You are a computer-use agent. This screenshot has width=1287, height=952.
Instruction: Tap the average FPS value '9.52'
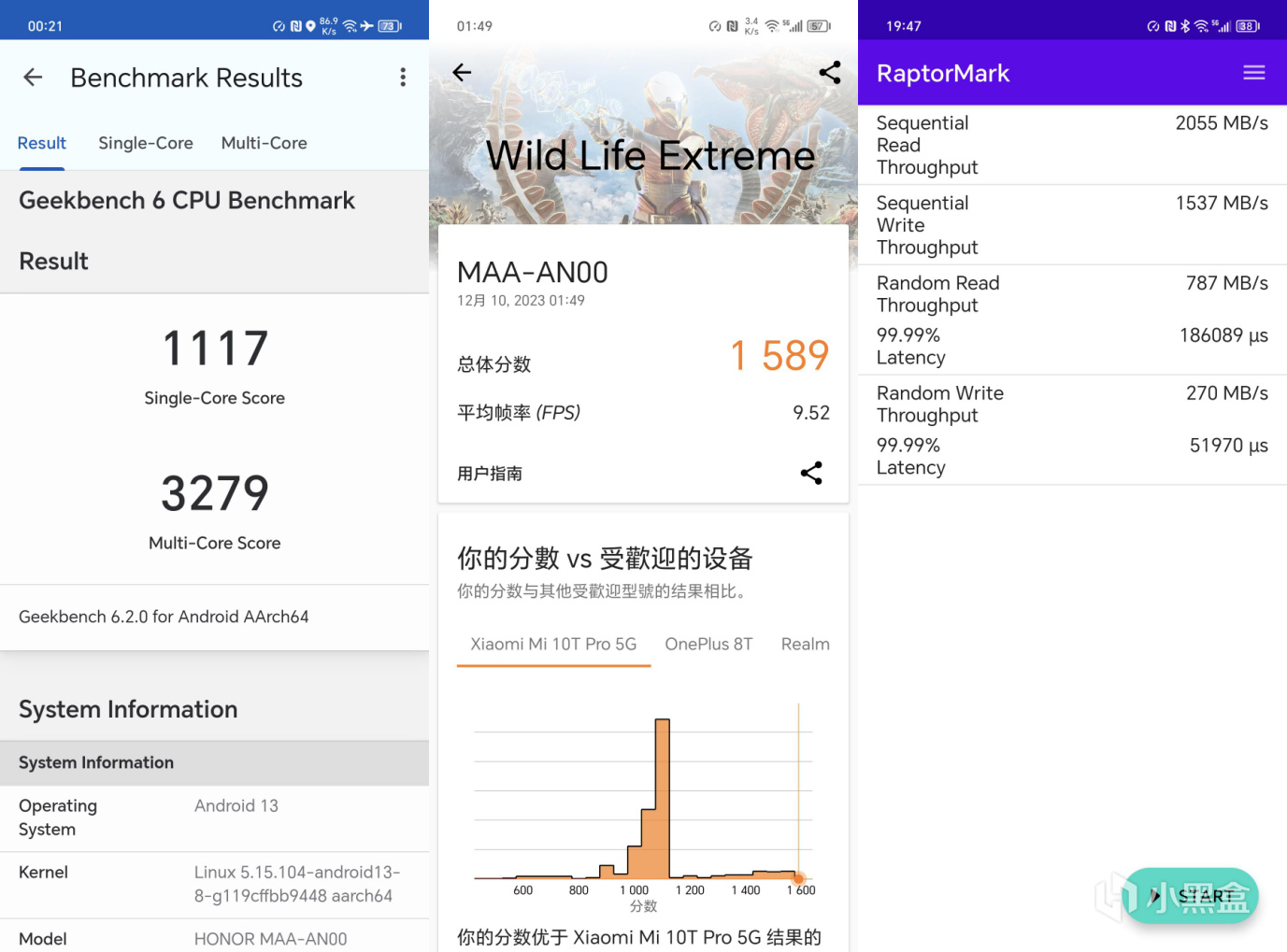point(811,413)
